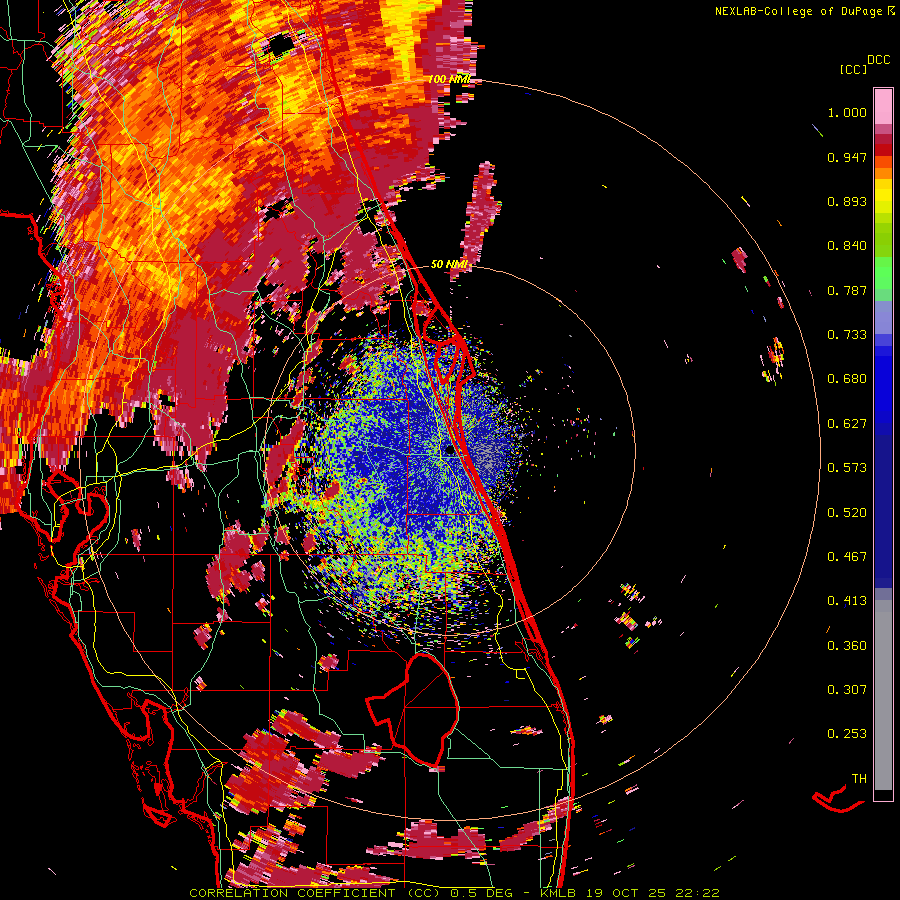Select the 0.413 legend value

(847, 601)
